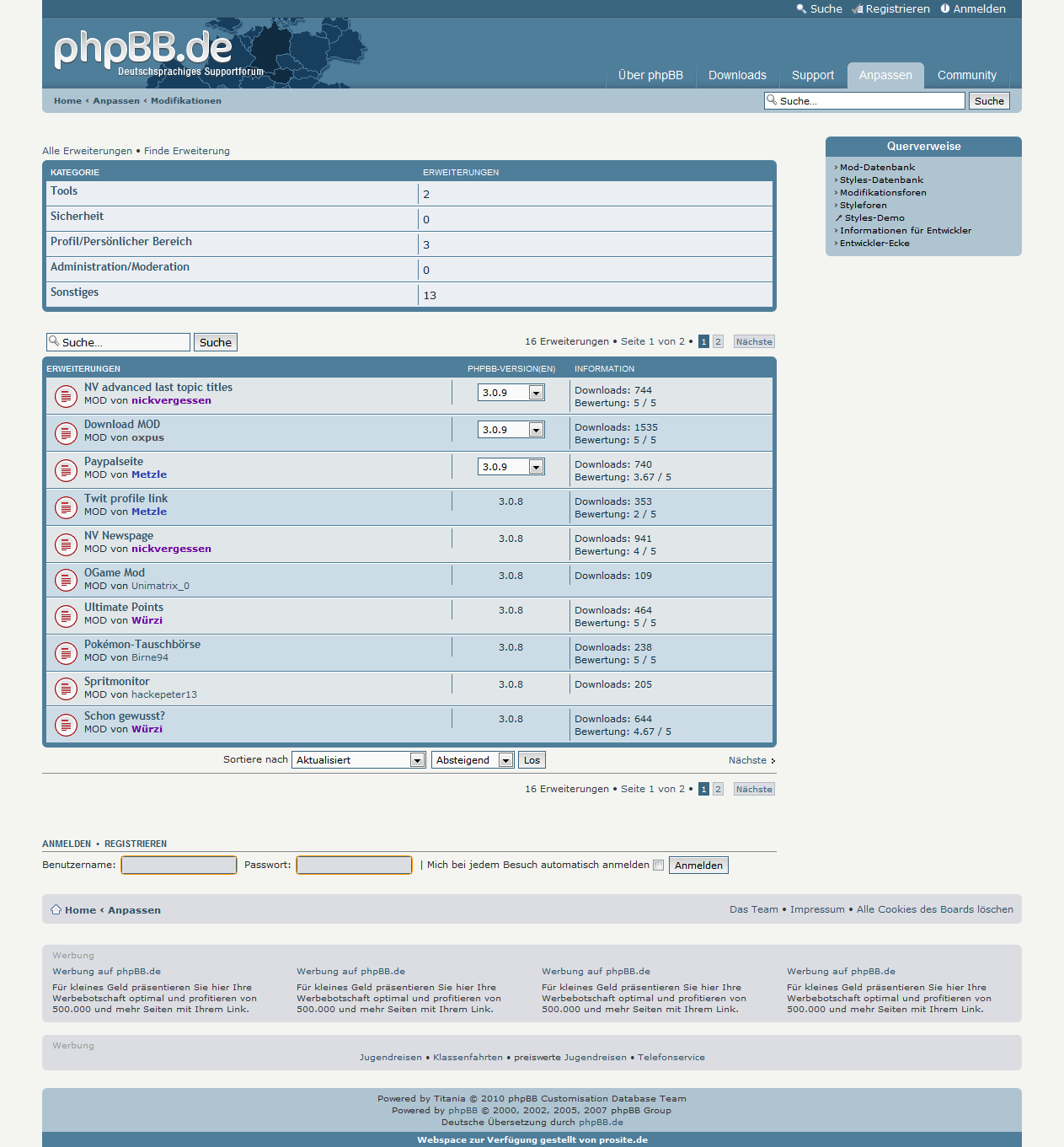Open the Über phpBB tab
Screen dimensions: 1064x1147
click(x=650, y=75)
